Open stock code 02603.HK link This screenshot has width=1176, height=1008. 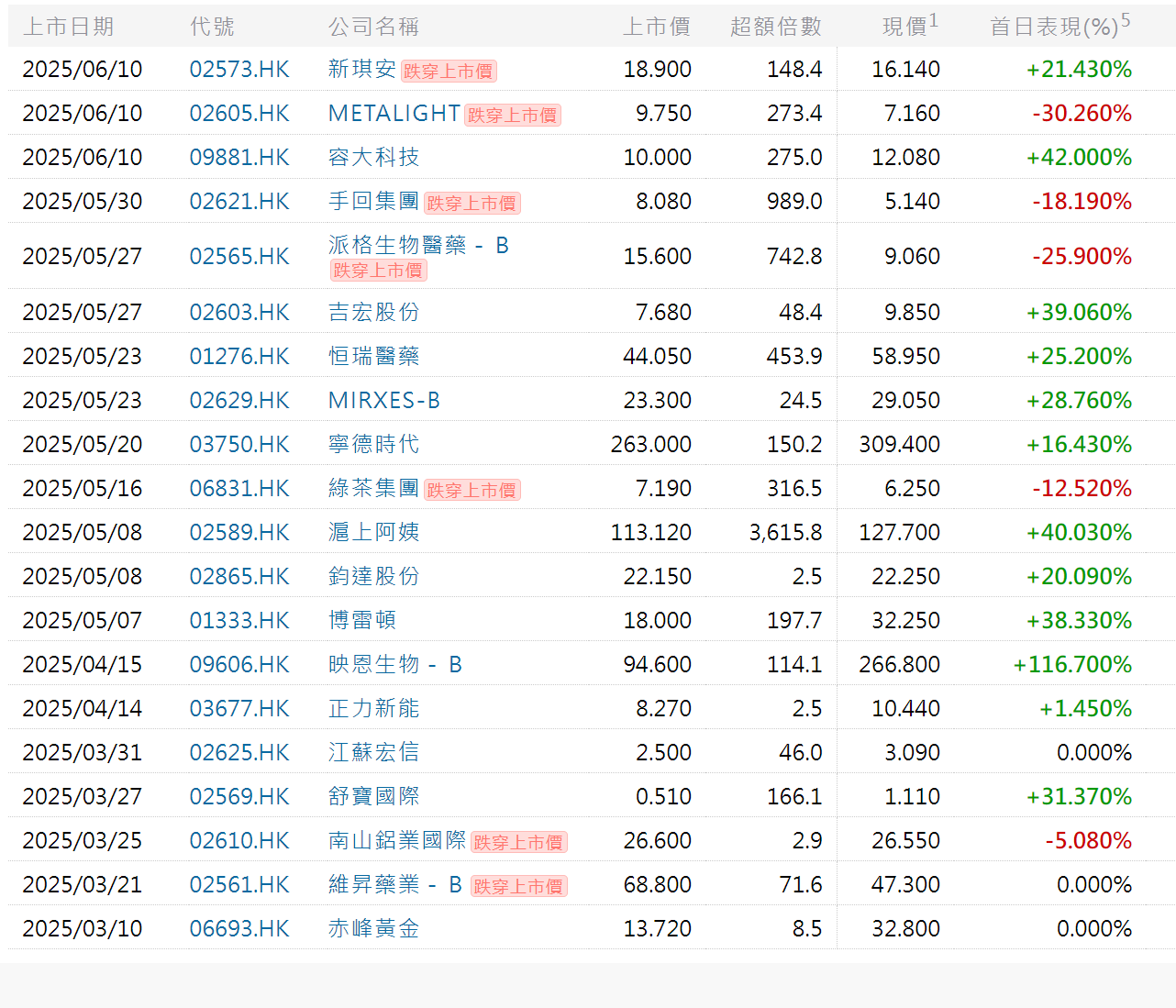[x=239, y=313]
